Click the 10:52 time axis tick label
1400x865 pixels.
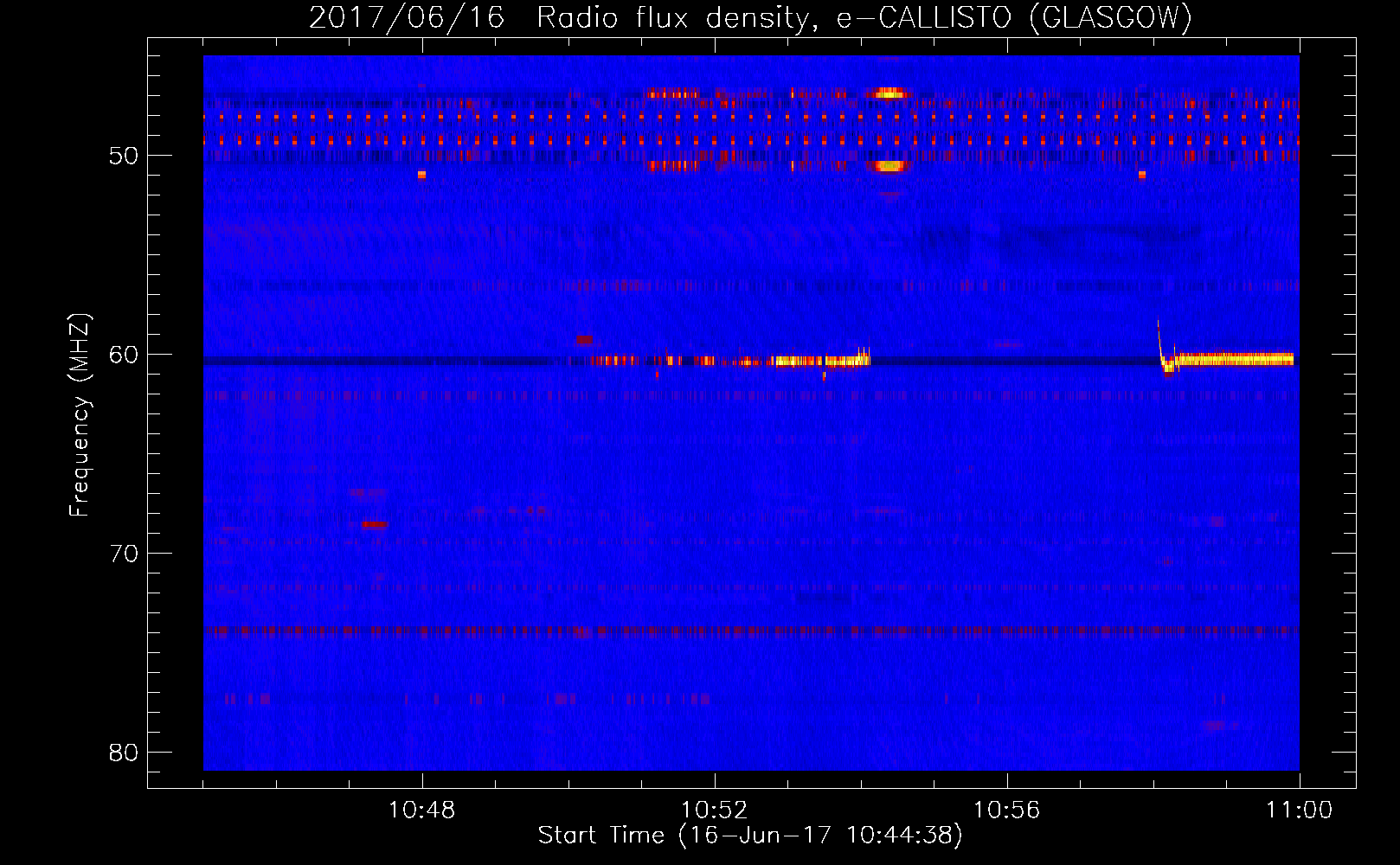point(715,811)
